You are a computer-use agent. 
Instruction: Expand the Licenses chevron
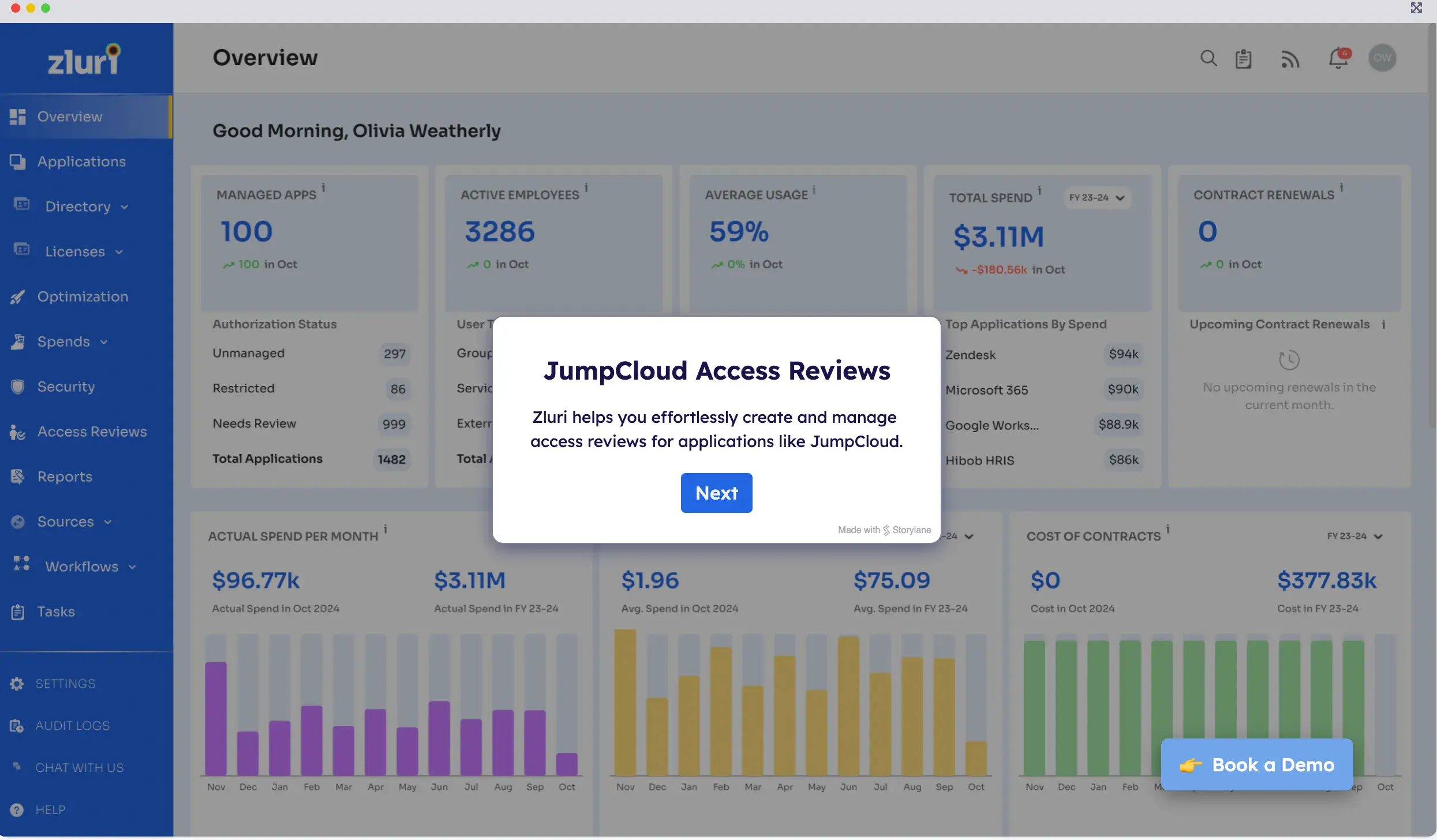[119, 252]
